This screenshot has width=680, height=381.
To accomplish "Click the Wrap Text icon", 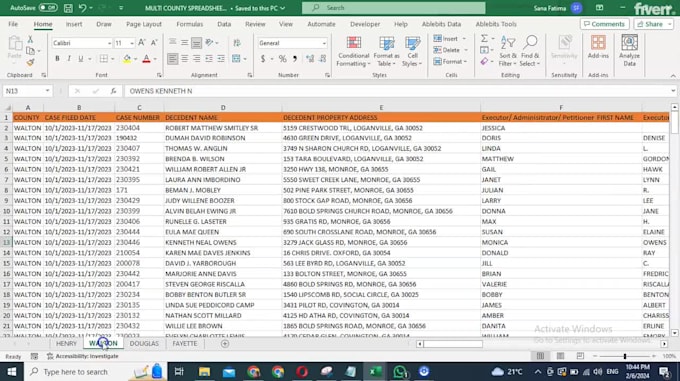I will click(x=237, y=43).
